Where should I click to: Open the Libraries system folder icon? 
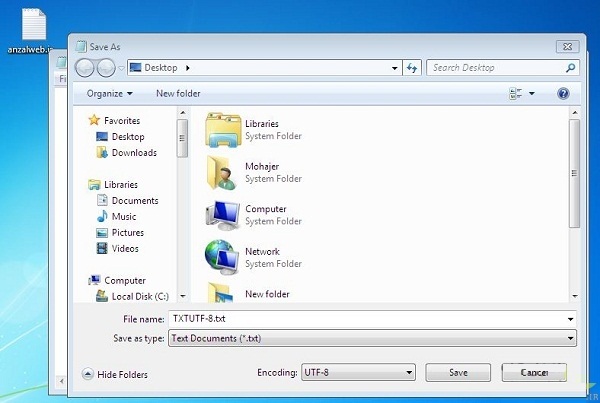click(223, 130)
